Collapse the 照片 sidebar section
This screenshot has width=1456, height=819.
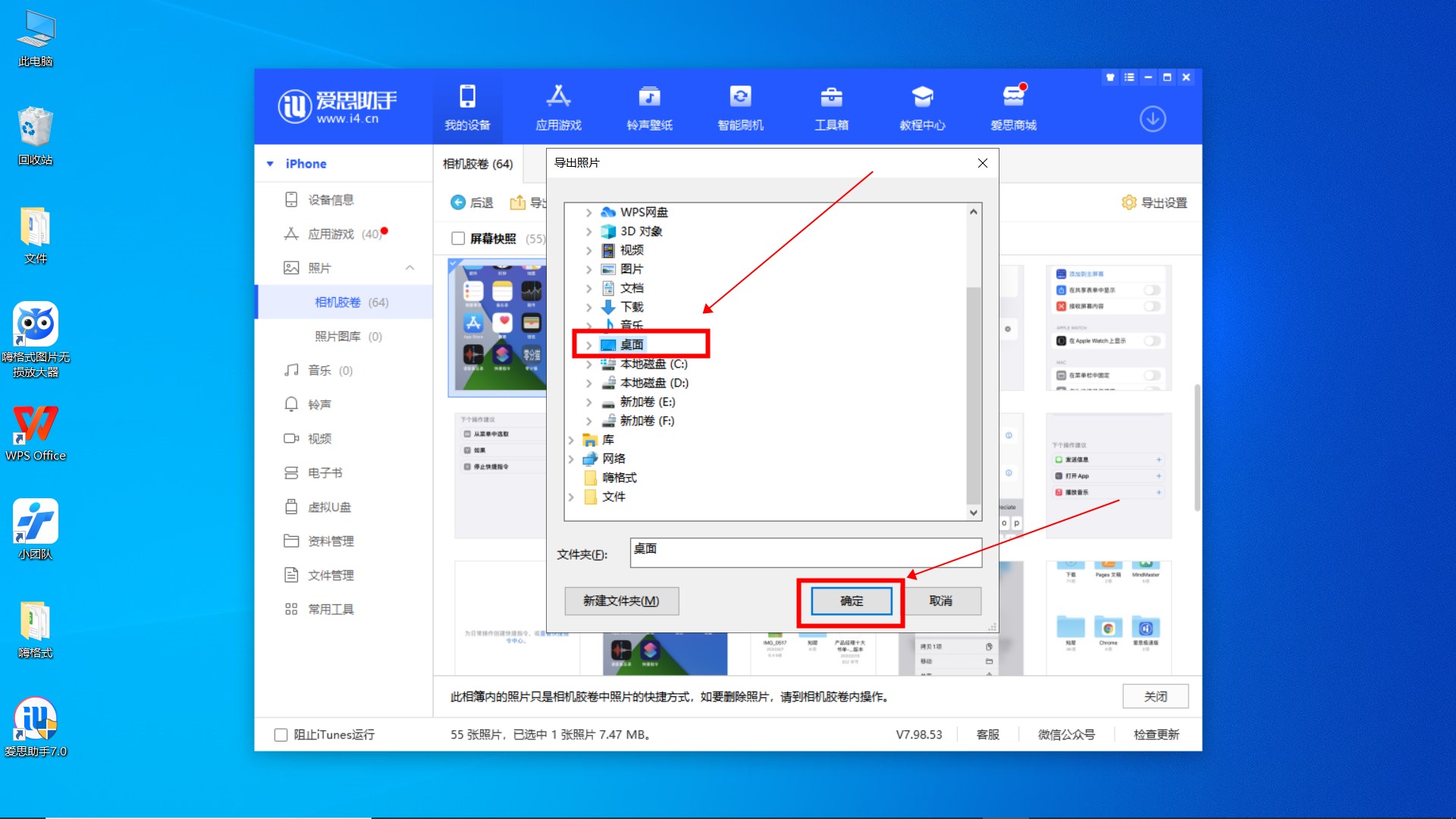click(409, 268)
